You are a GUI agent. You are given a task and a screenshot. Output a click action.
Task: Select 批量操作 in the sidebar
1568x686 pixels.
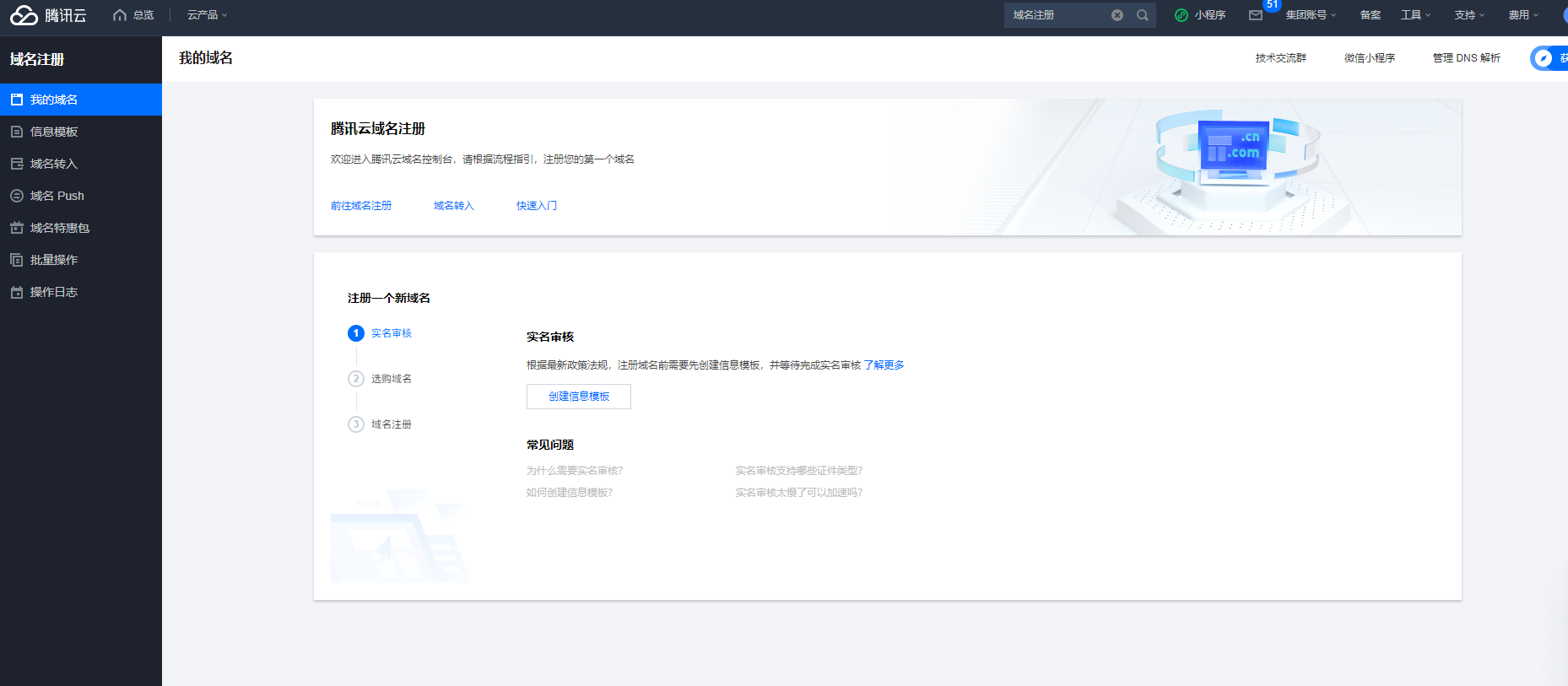point(81,260)
